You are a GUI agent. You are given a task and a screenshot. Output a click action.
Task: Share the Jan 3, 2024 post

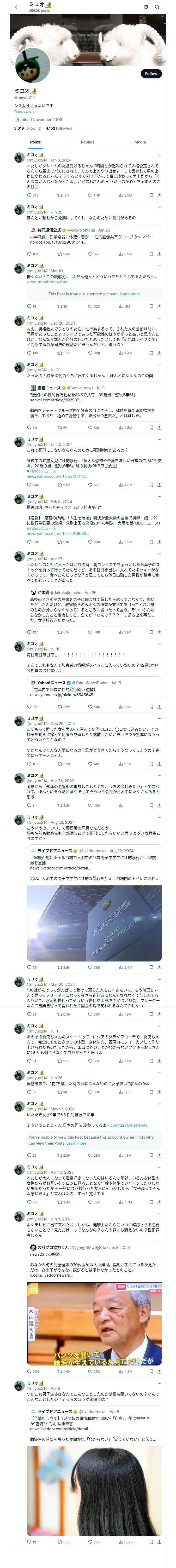tap(159, 195)
